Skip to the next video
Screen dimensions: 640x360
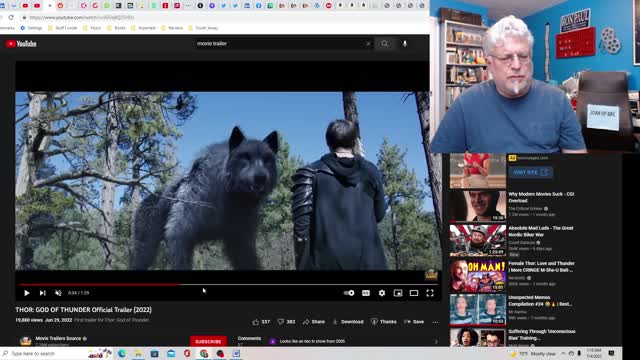(42, 293)
